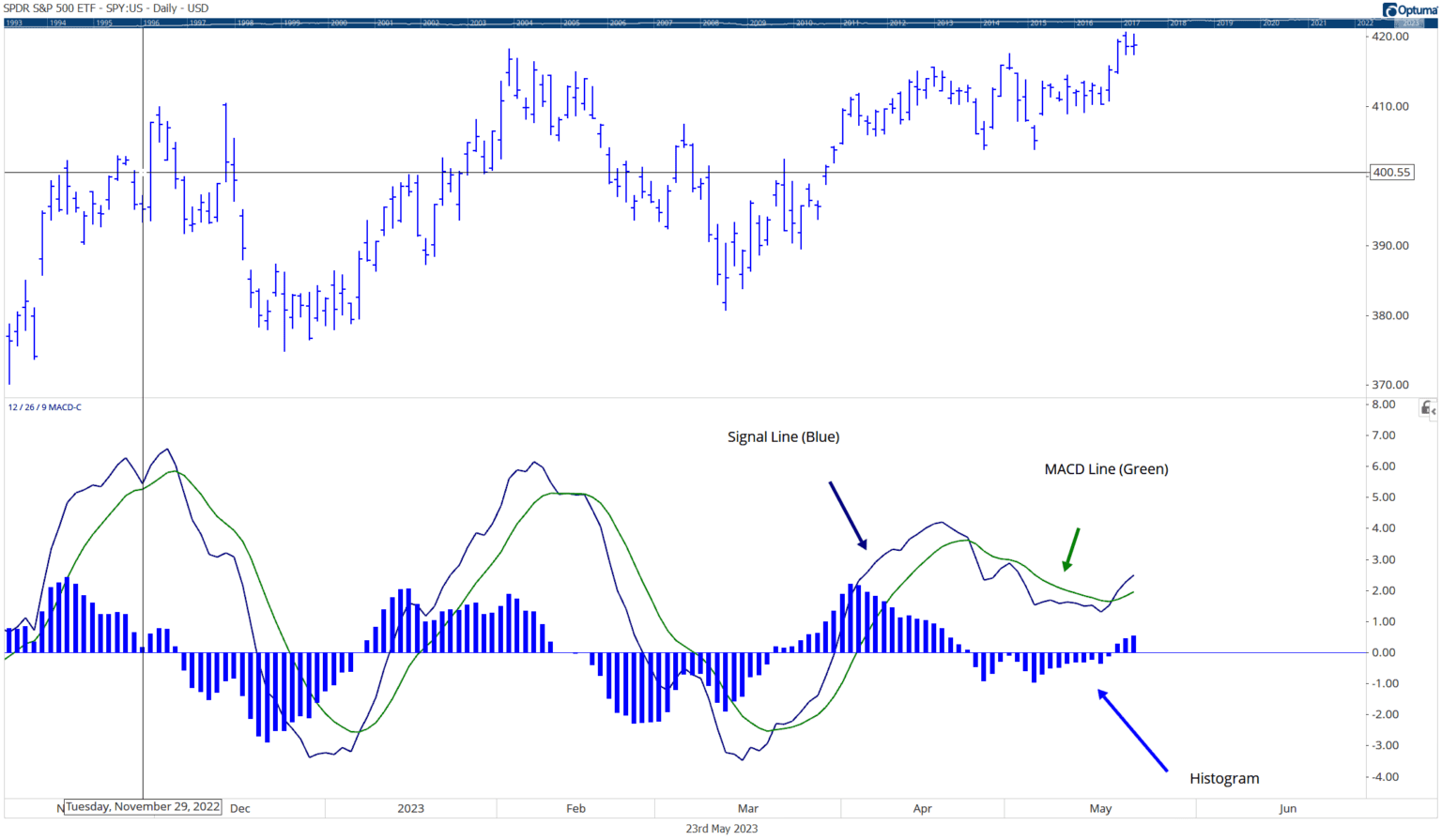Image resolution: width=1442 pixels, height=840 pixels.
Task: Jump to 2009 on the timeline navigator
Action: pos(759,23)
